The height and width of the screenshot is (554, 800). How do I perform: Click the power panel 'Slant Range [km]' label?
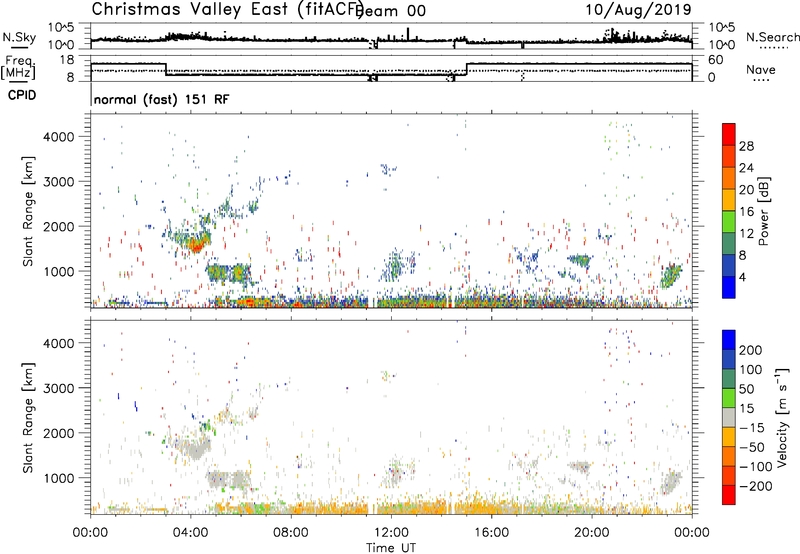click(x=28, y=211)
